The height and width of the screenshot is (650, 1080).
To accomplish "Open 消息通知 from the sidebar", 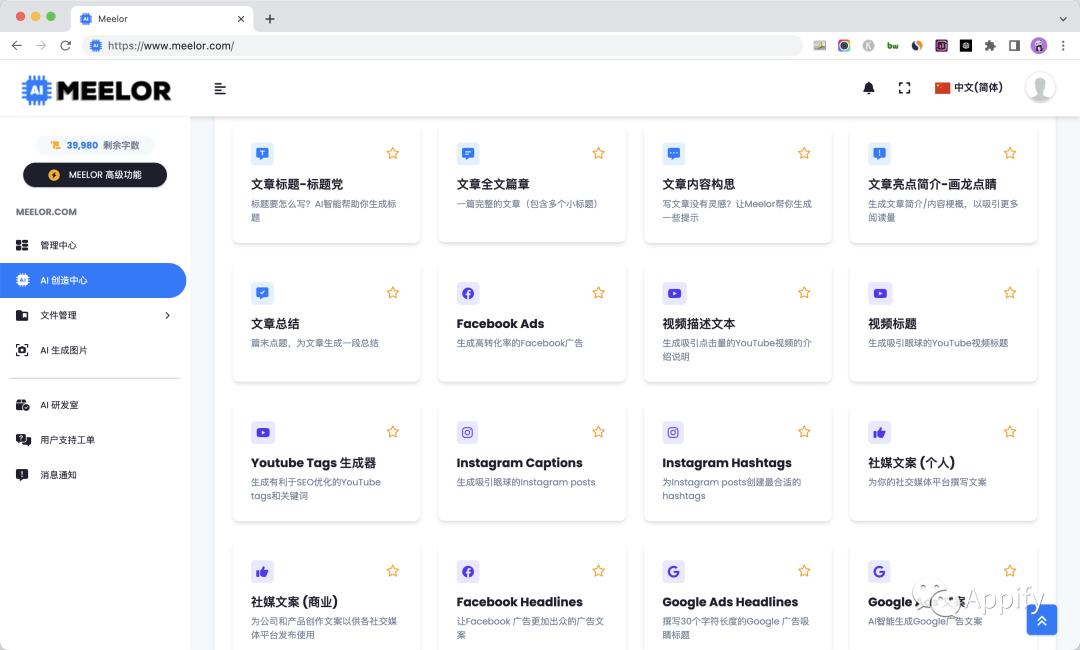I will (58, 474).
